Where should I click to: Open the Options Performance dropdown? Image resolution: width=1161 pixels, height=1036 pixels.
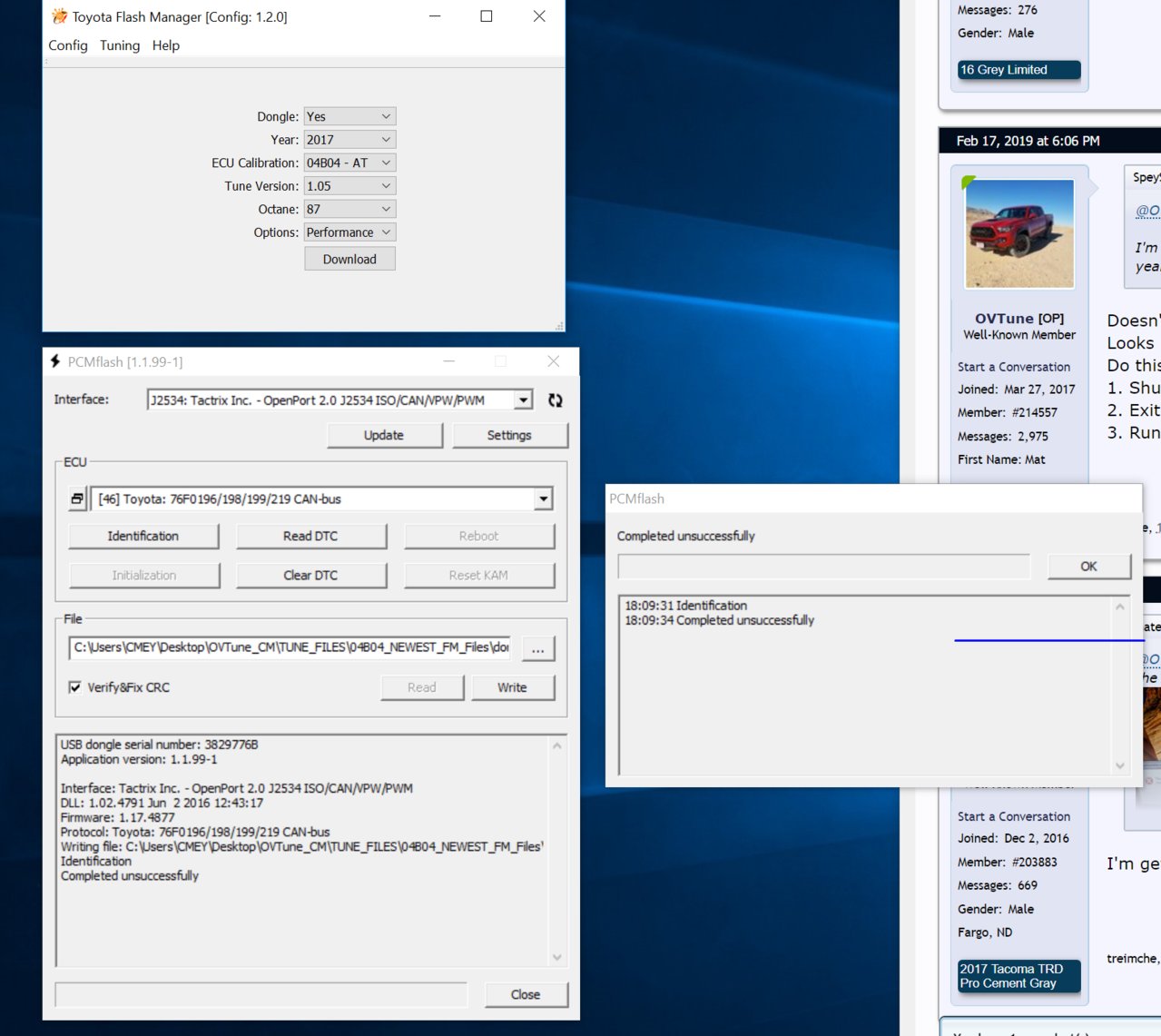[349, 232]
